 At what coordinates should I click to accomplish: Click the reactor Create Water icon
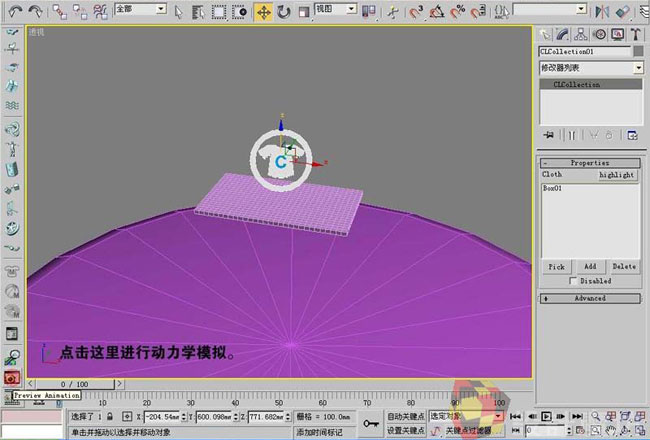coord(12,106)
